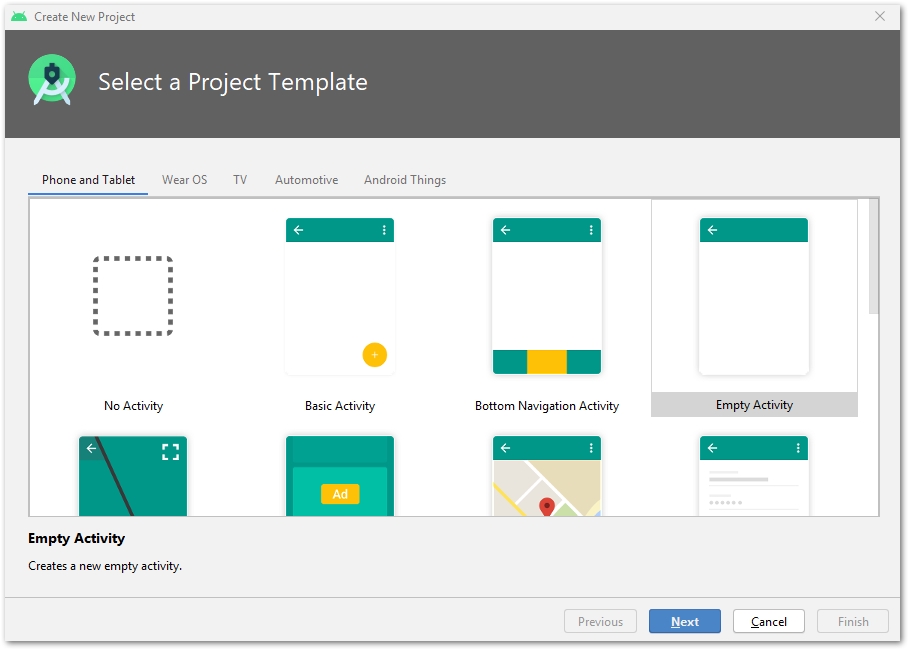
Task: Click the template list vertical scrollbar
Action: pos(873,257)
